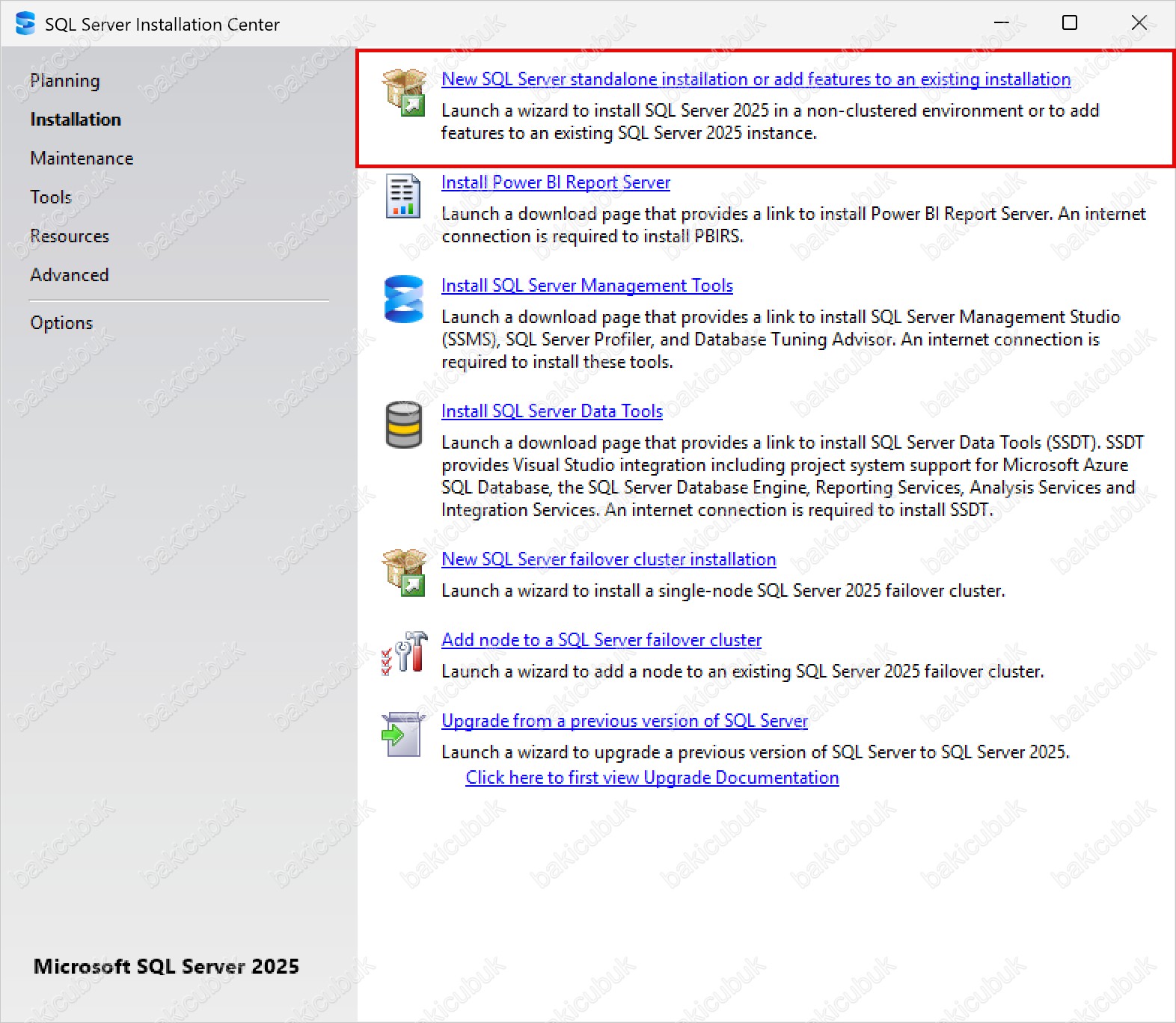The width and height of the screenshot is (1176, 1023).
Task: Click the SQL Server Data Tools database icon
Action: (x=403, y=425)
